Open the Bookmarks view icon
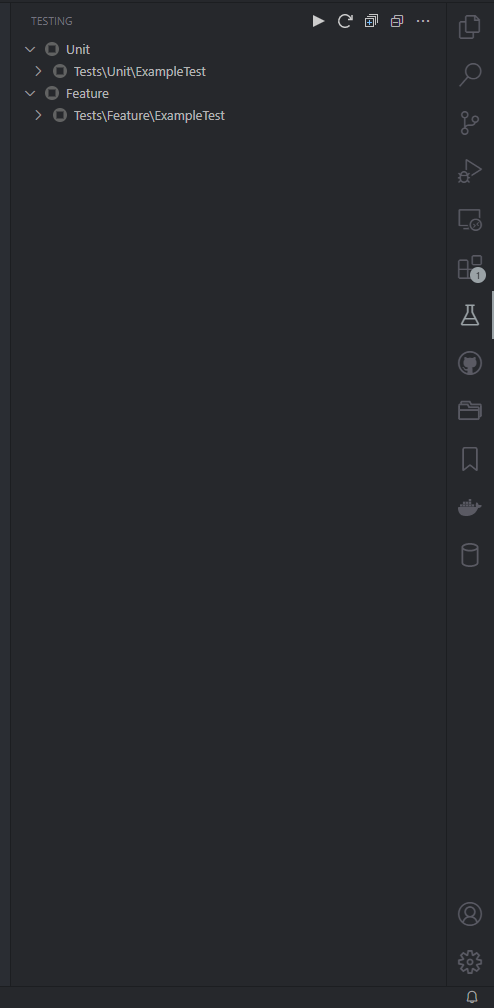Screen dimensions: 494x1008 [x=470, y=459]
